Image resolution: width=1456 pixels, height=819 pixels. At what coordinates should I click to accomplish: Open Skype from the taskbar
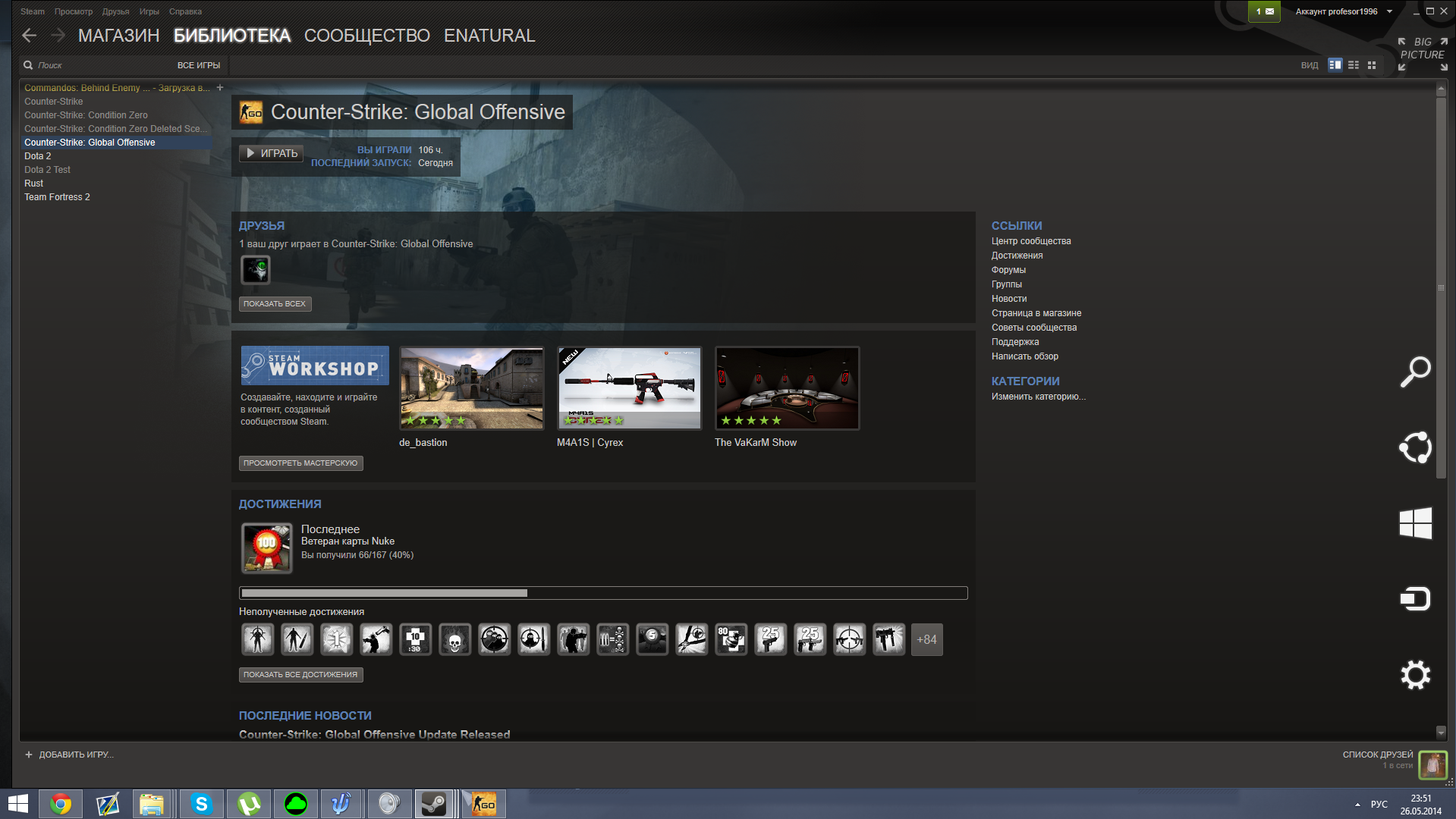(x=202, y=804)
